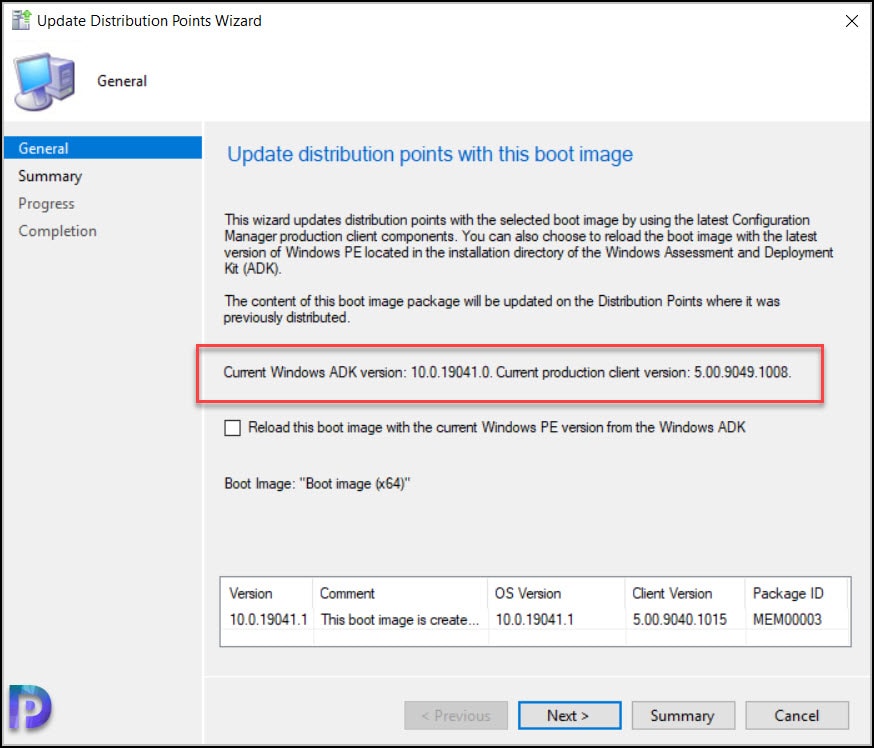Screen dimensions: 874x748
Task: Select the Completion step in sidebar
Action: point(57,231)
